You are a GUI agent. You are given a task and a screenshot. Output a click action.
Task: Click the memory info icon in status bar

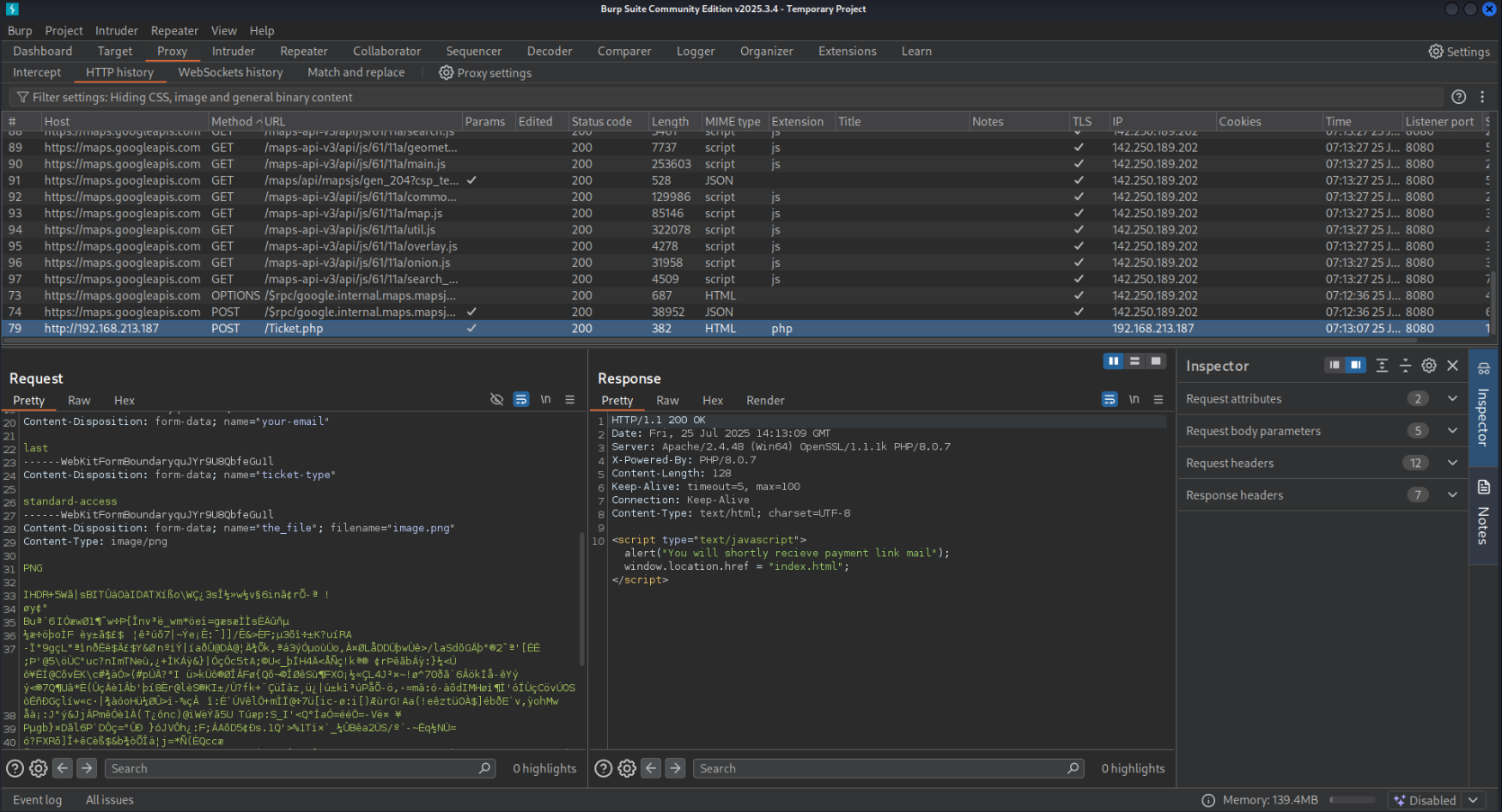coord(1208,800)
